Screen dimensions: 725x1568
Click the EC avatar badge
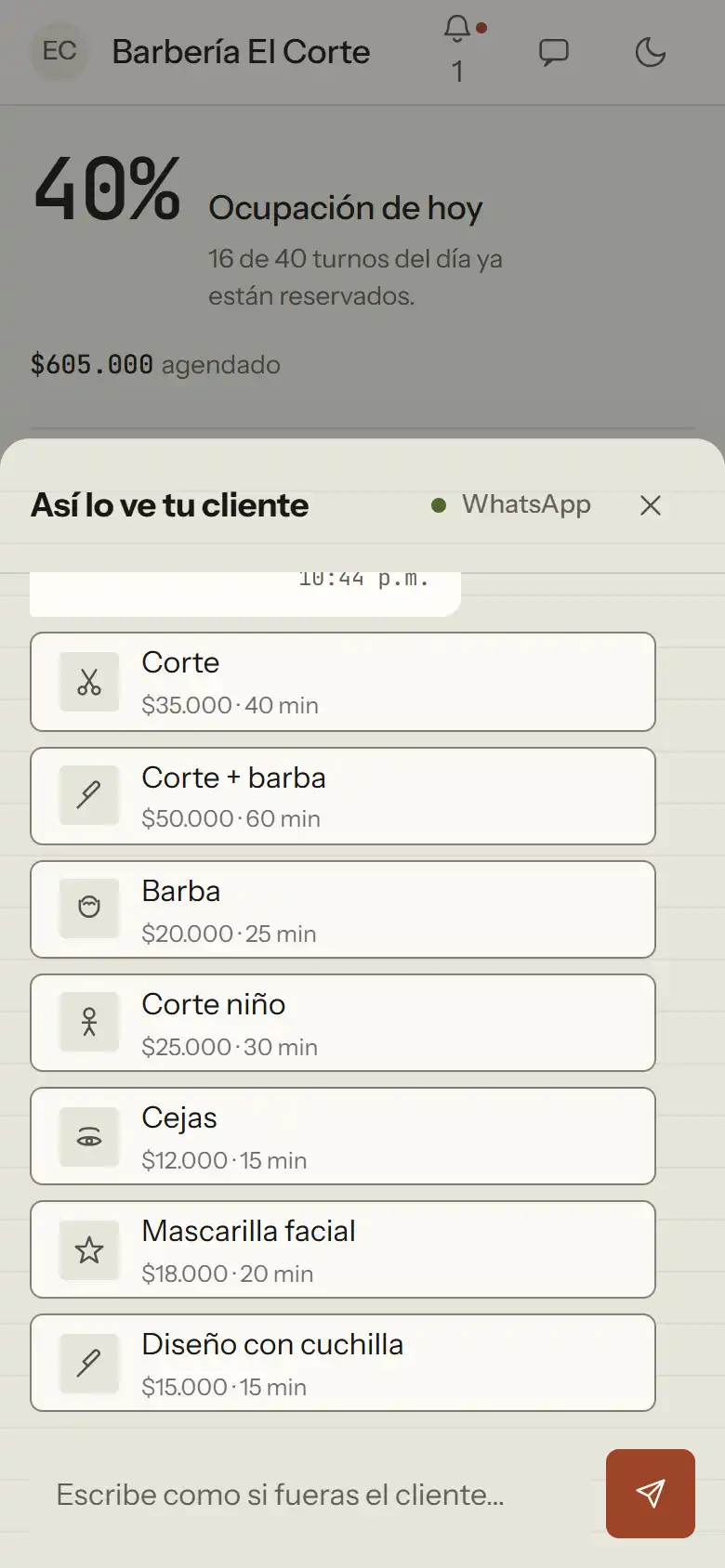click(59, 51)
